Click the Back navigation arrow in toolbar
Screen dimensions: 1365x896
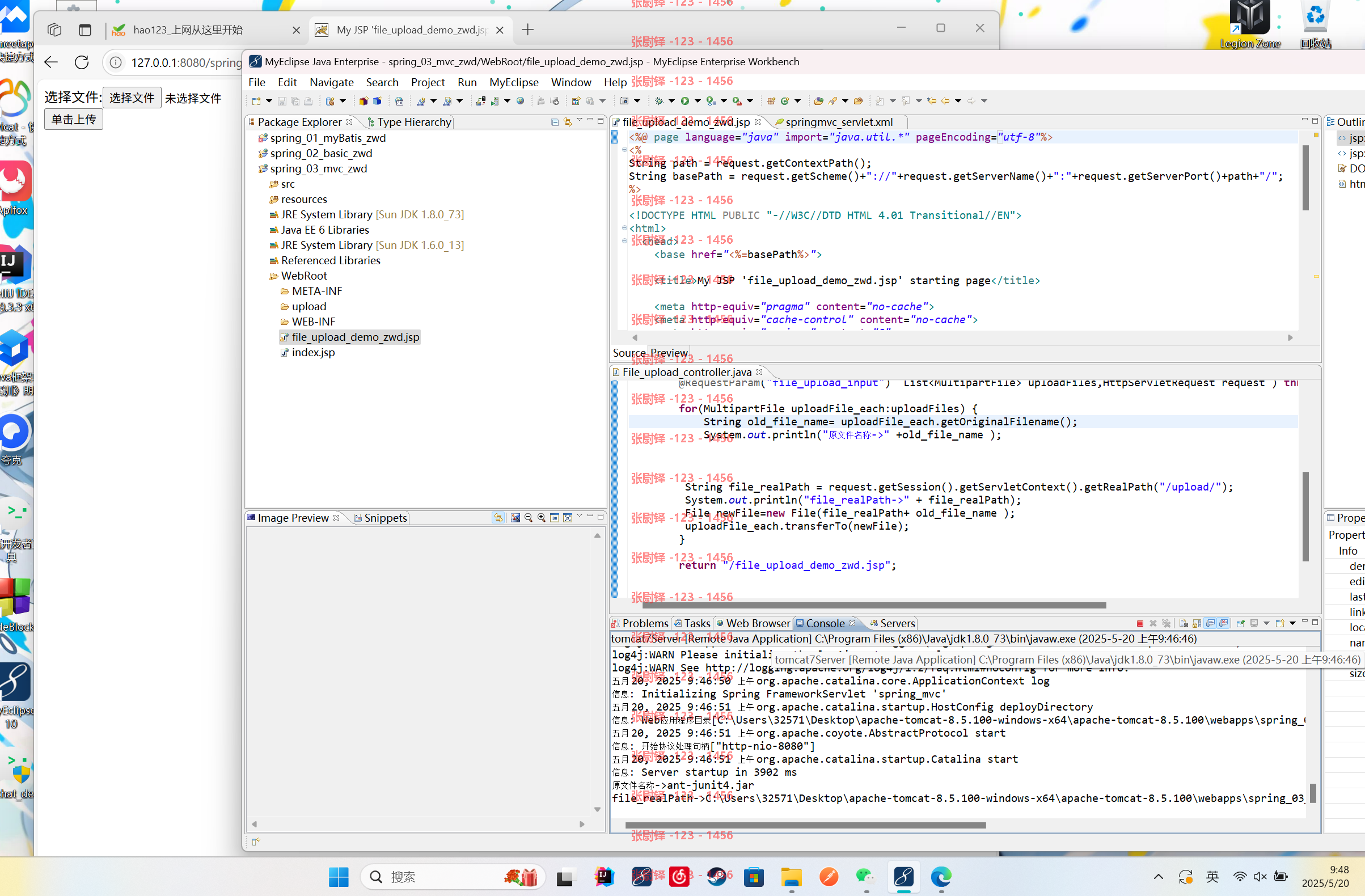[945, 101]
